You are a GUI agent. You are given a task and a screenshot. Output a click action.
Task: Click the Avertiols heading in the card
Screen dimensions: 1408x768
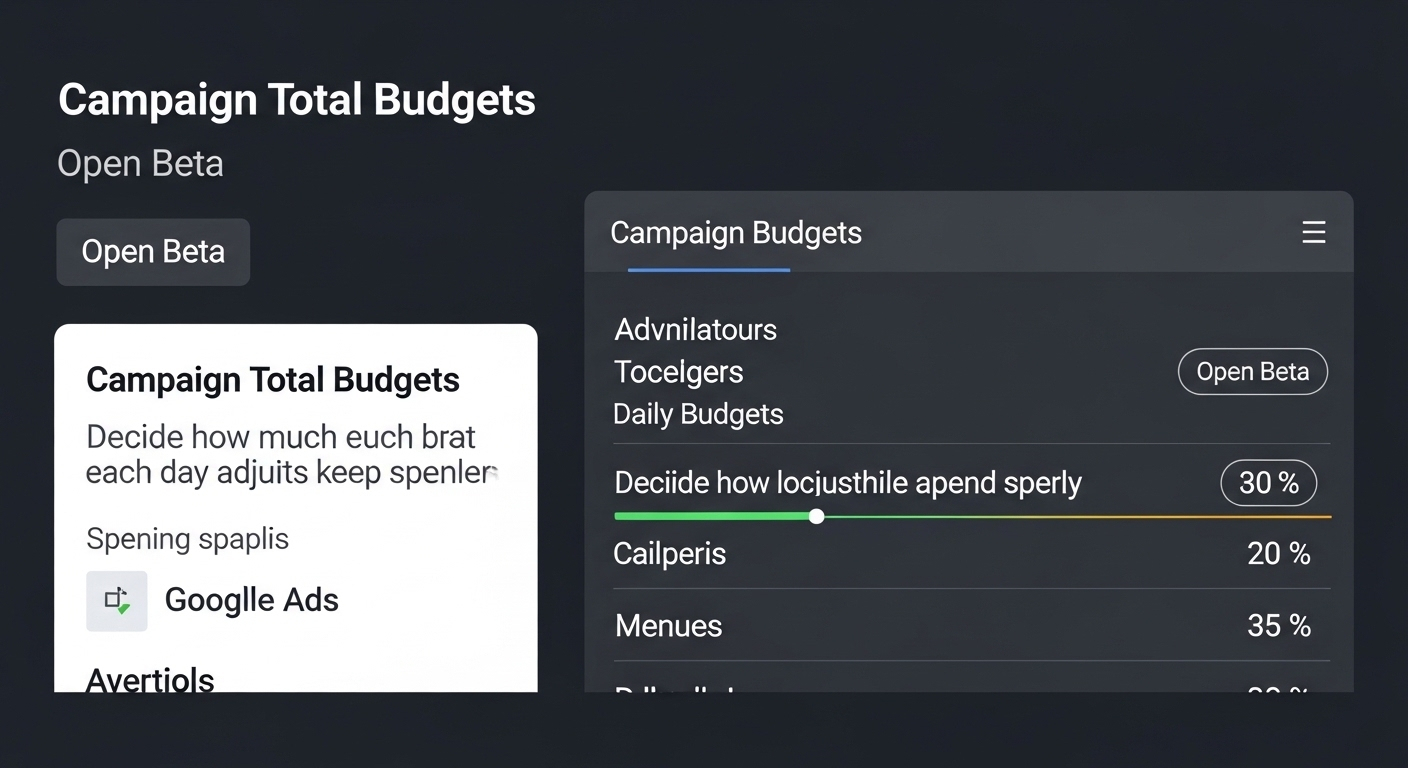tap(150, 680)
